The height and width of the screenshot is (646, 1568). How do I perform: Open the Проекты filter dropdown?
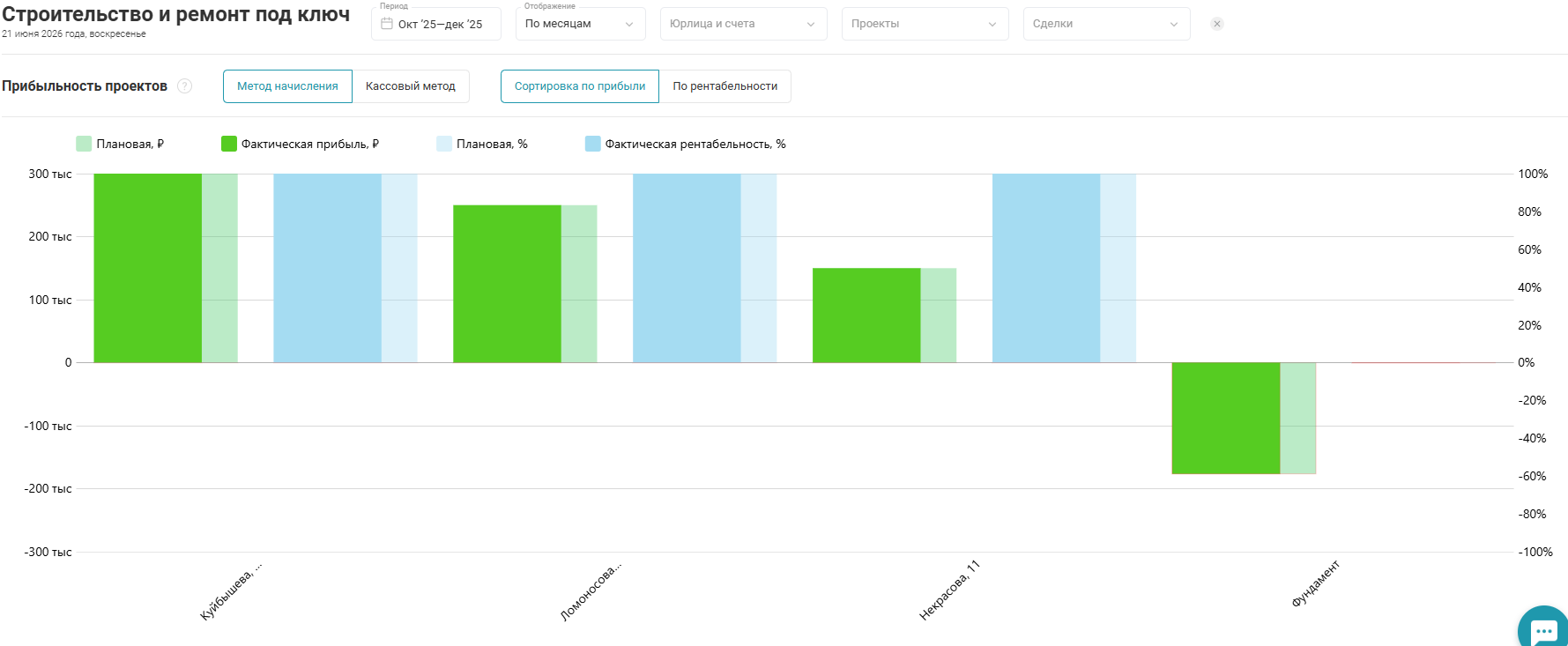coord(925,24)
